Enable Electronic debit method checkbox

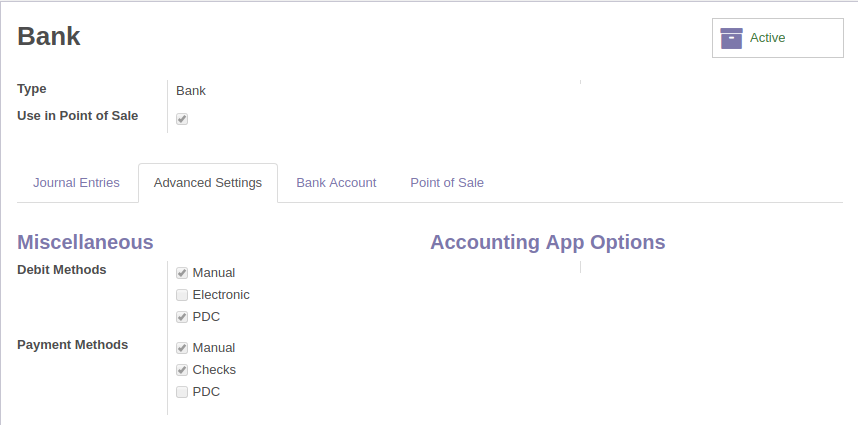(182, 295)
